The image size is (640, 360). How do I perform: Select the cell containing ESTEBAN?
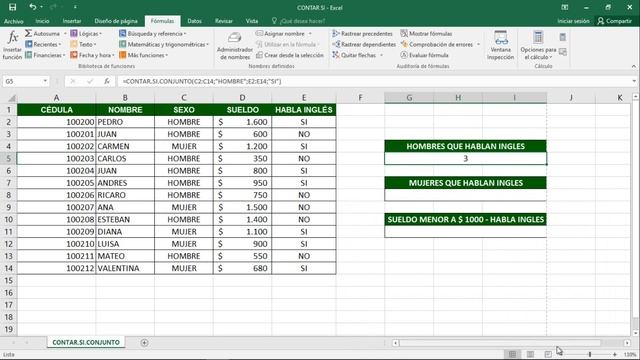click(x=125, y=220)
